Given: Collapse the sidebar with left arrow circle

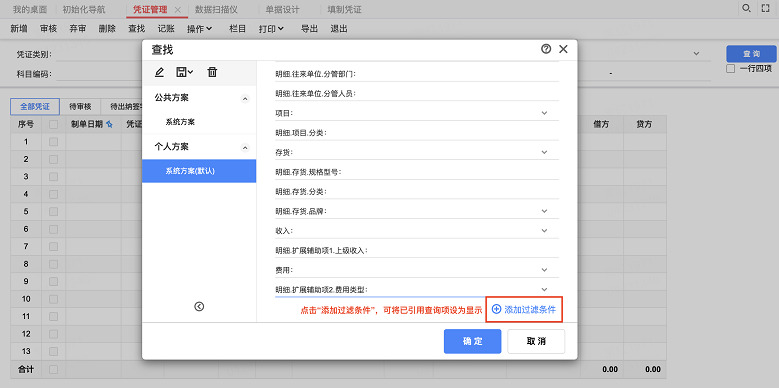Looking at the screenshot, I should pos(199,307).
